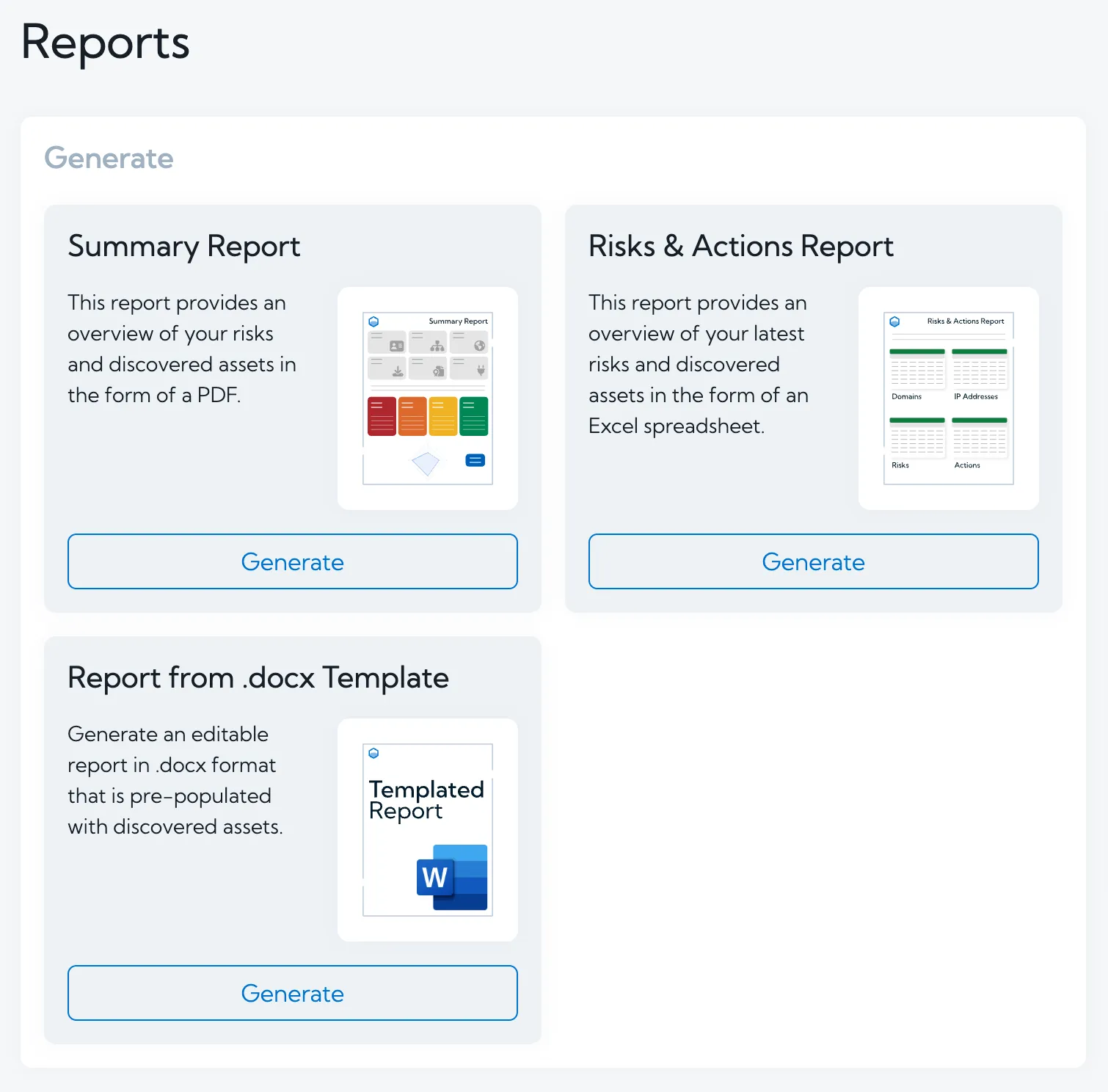
Task: Generate the Summary Report PDF
Action: (x=292, y=561)
